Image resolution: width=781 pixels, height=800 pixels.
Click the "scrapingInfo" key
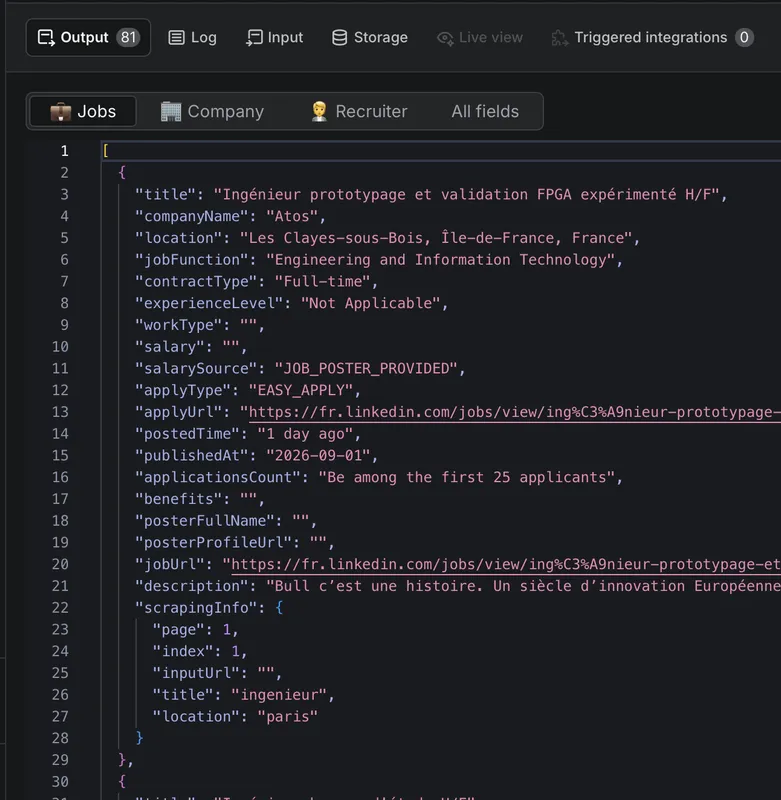[x=196, y=608]
